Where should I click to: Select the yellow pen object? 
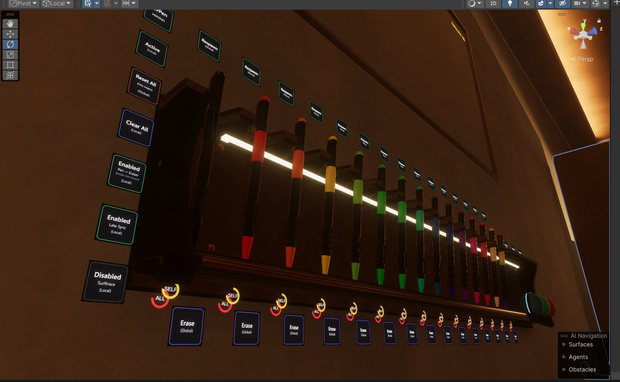(x=329, y=205)
